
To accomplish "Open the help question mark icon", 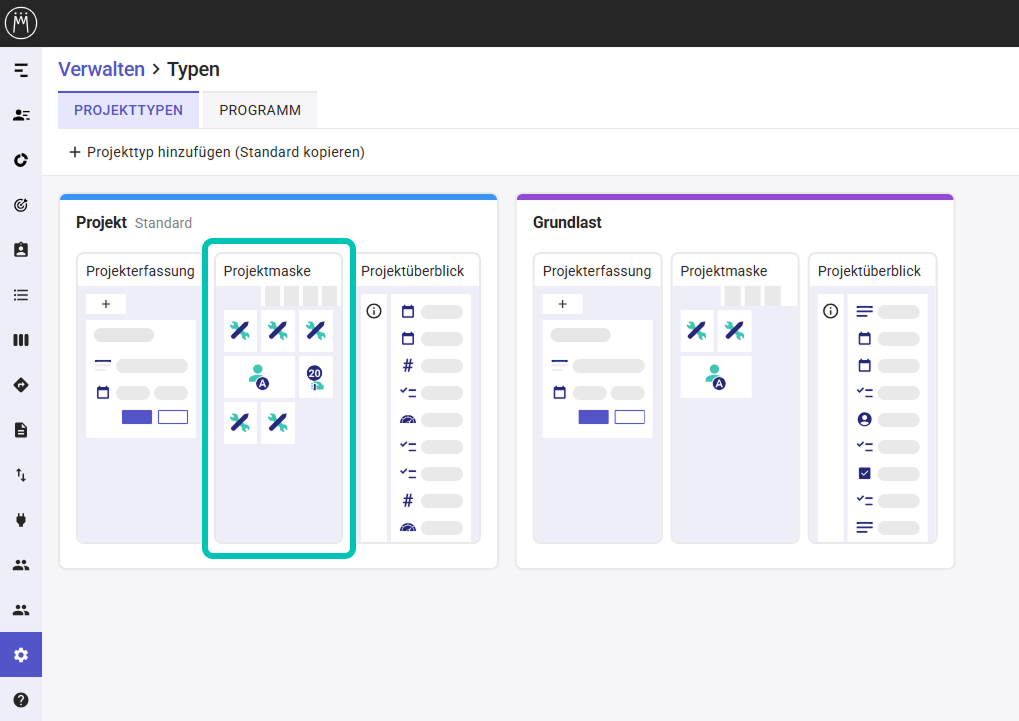I will coord(21,700).
